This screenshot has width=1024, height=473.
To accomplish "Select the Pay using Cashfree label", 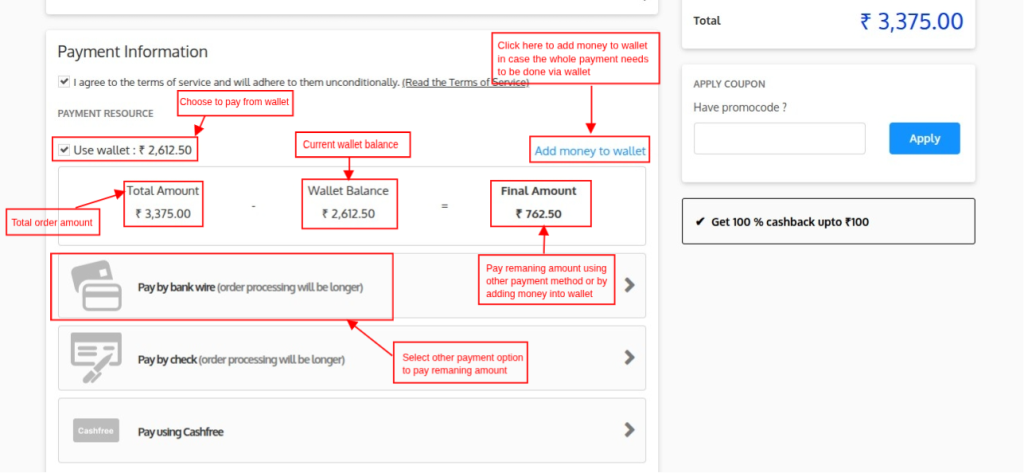I will coord(180,432).
